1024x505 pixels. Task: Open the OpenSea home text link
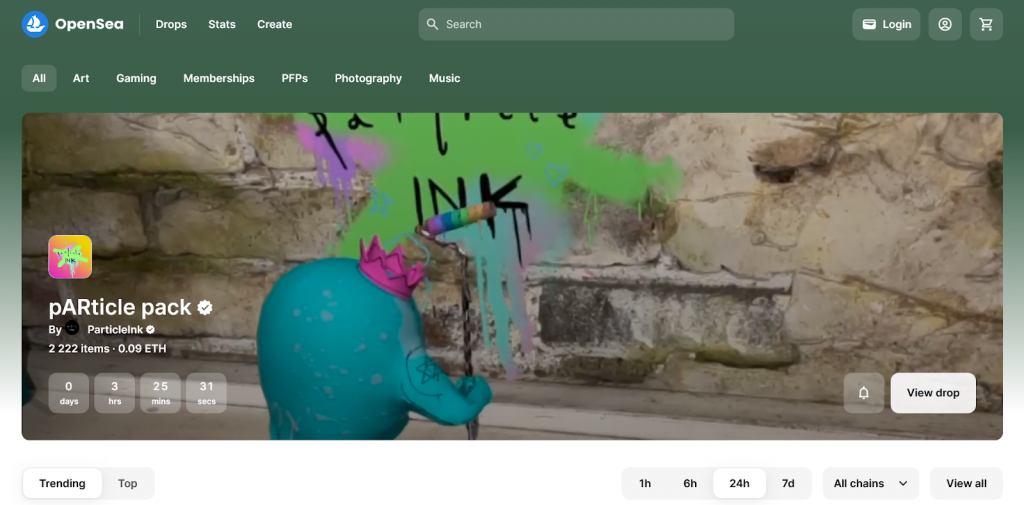click(89, 24)
